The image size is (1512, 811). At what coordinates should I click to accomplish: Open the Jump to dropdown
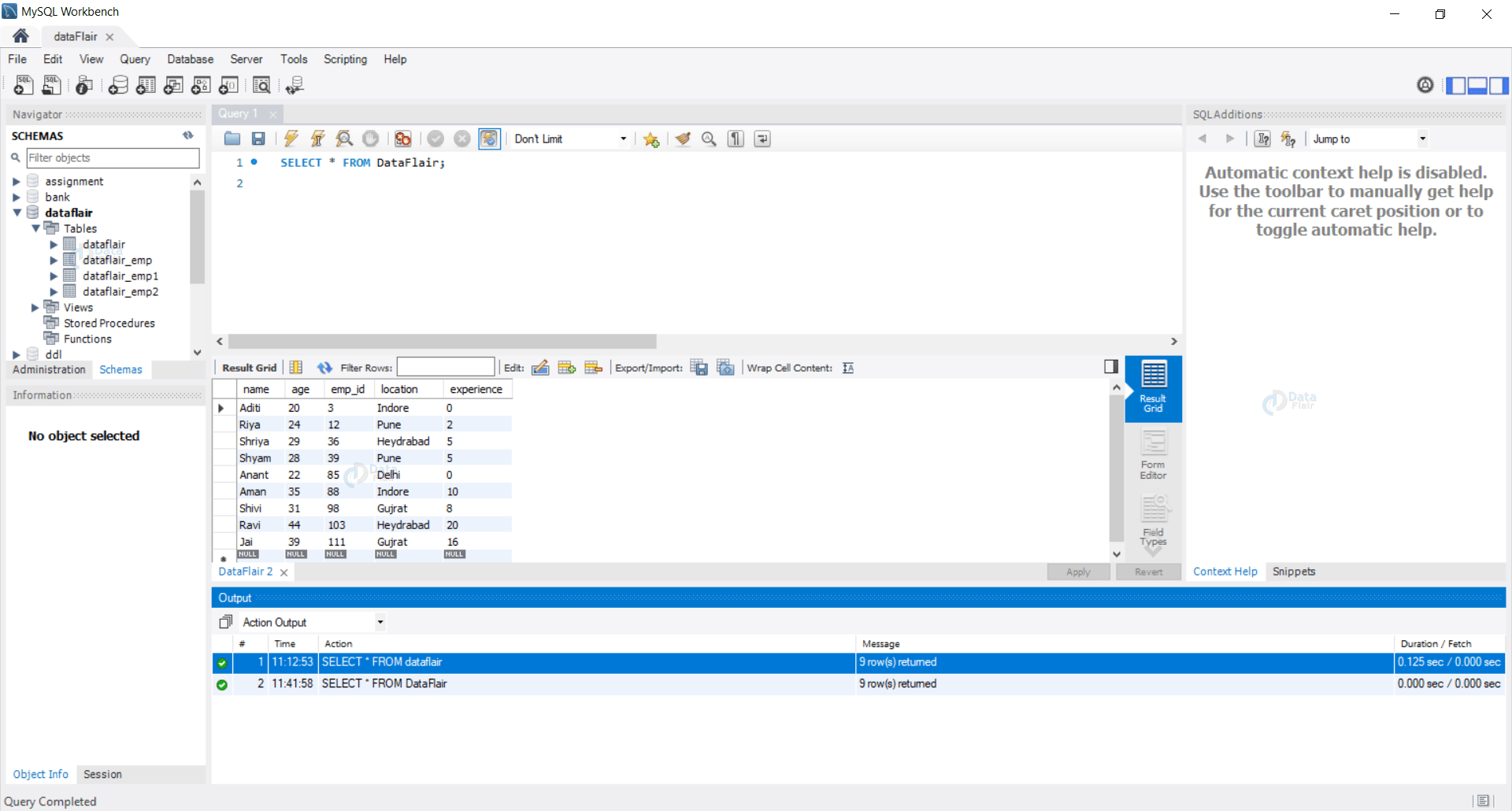(1369, 139)
